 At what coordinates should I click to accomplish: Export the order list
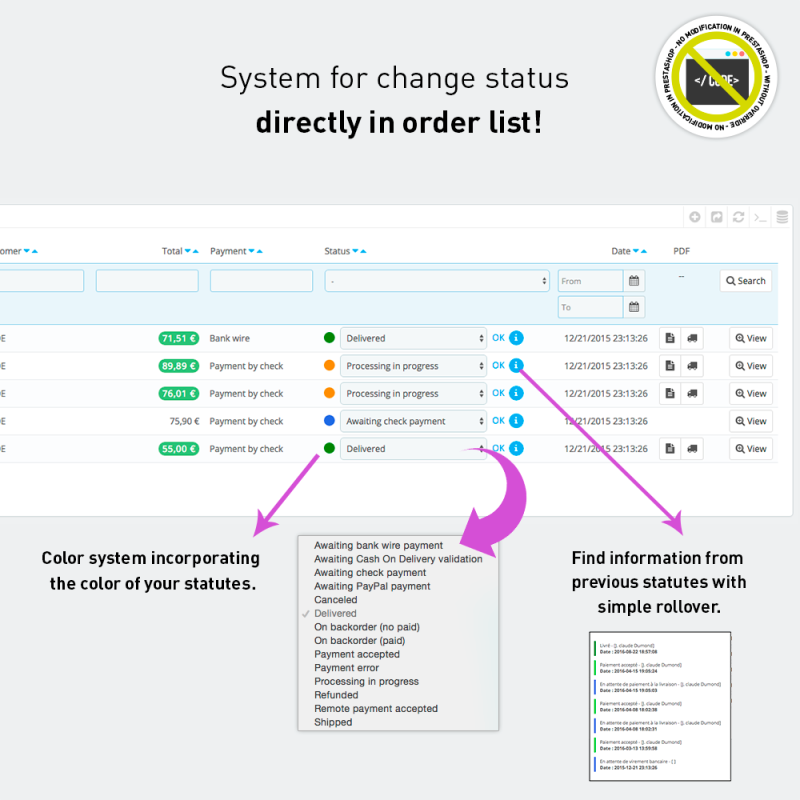(x=716, y=217)
